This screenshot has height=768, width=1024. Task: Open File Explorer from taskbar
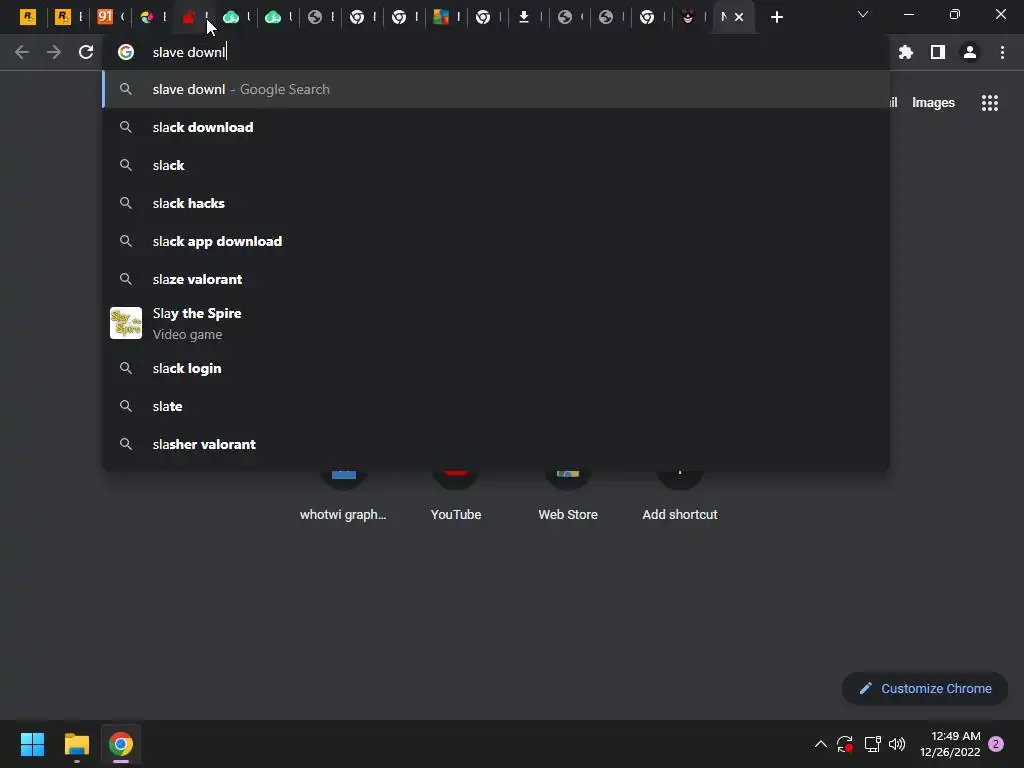tap(76, 744)
